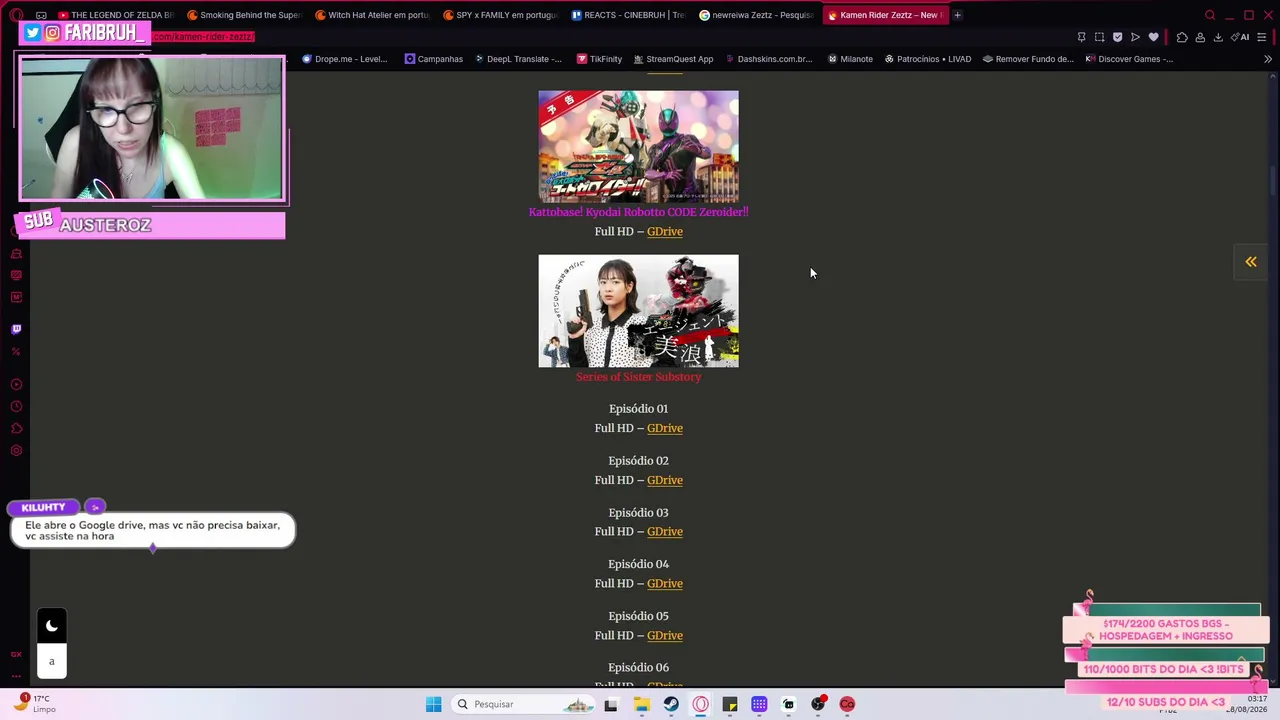Image resolution: width=1280 pixels, height=720 pixels.
Task: Open Drope.me bookmark
Action: (x=344, y=59)
